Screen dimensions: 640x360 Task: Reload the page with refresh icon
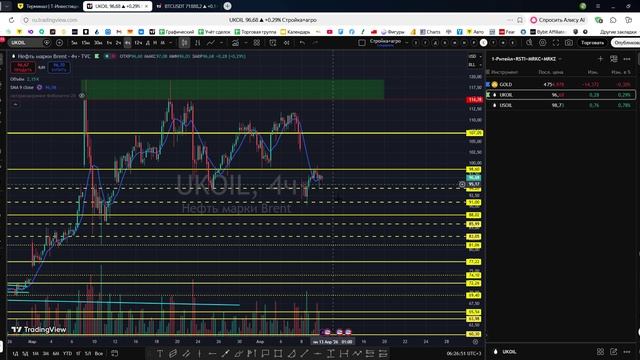[11, 20]
